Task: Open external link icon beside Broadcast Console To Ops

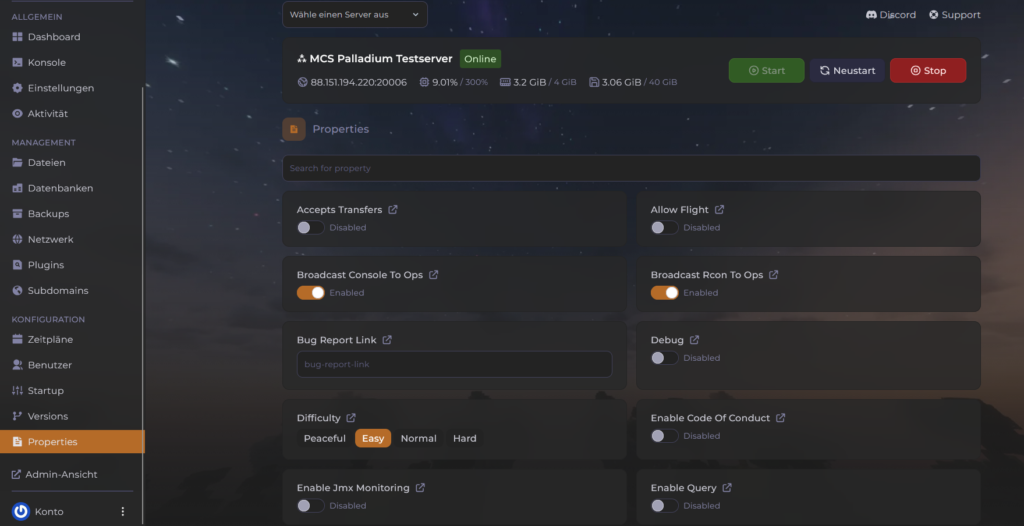Action: click(434, 275)
